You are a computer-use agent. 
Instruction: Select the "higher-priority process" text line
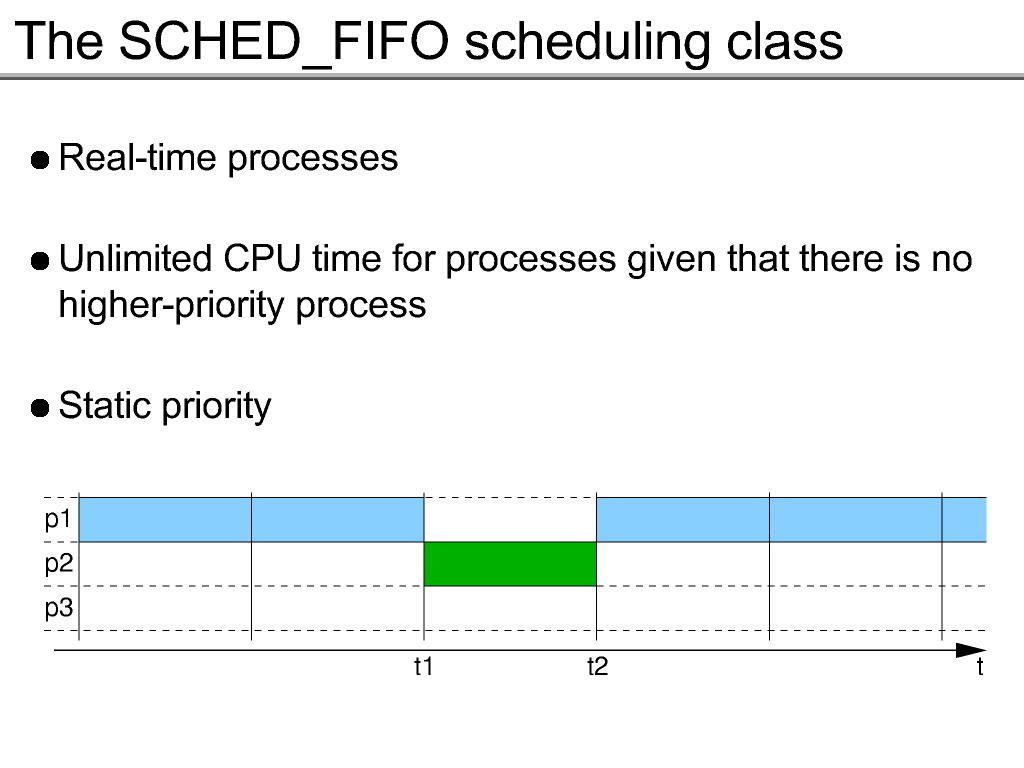(242, 304)
